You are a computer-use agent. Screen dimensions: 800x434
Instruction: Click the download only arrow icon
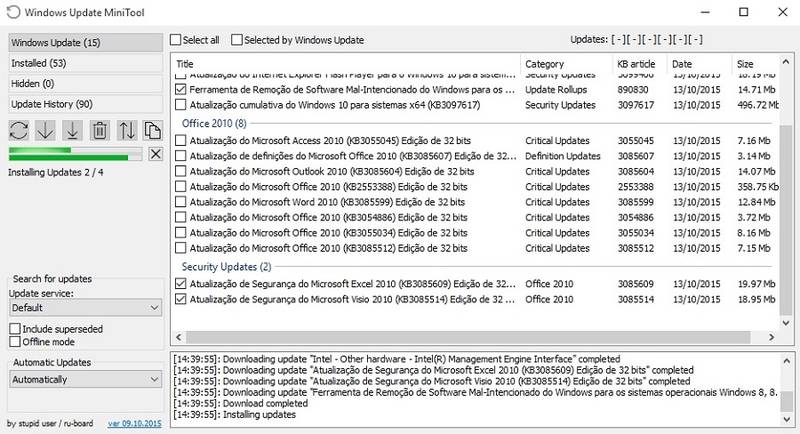tap(46, 131)
